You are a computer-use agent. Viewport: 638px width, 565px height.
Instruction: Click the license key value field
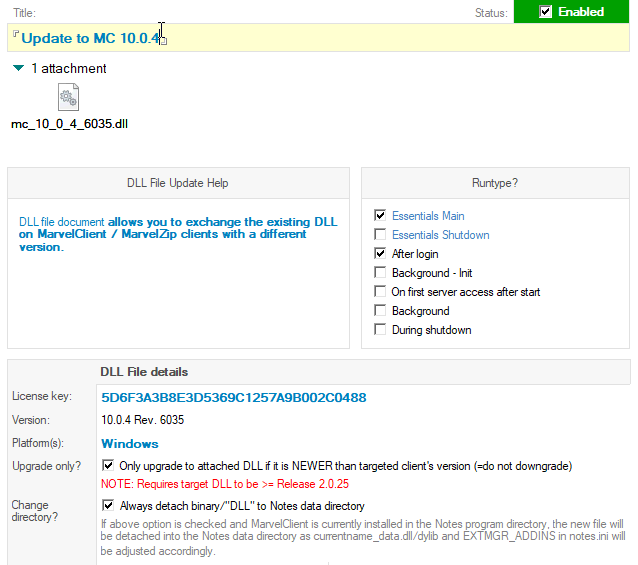click(234, 397)
